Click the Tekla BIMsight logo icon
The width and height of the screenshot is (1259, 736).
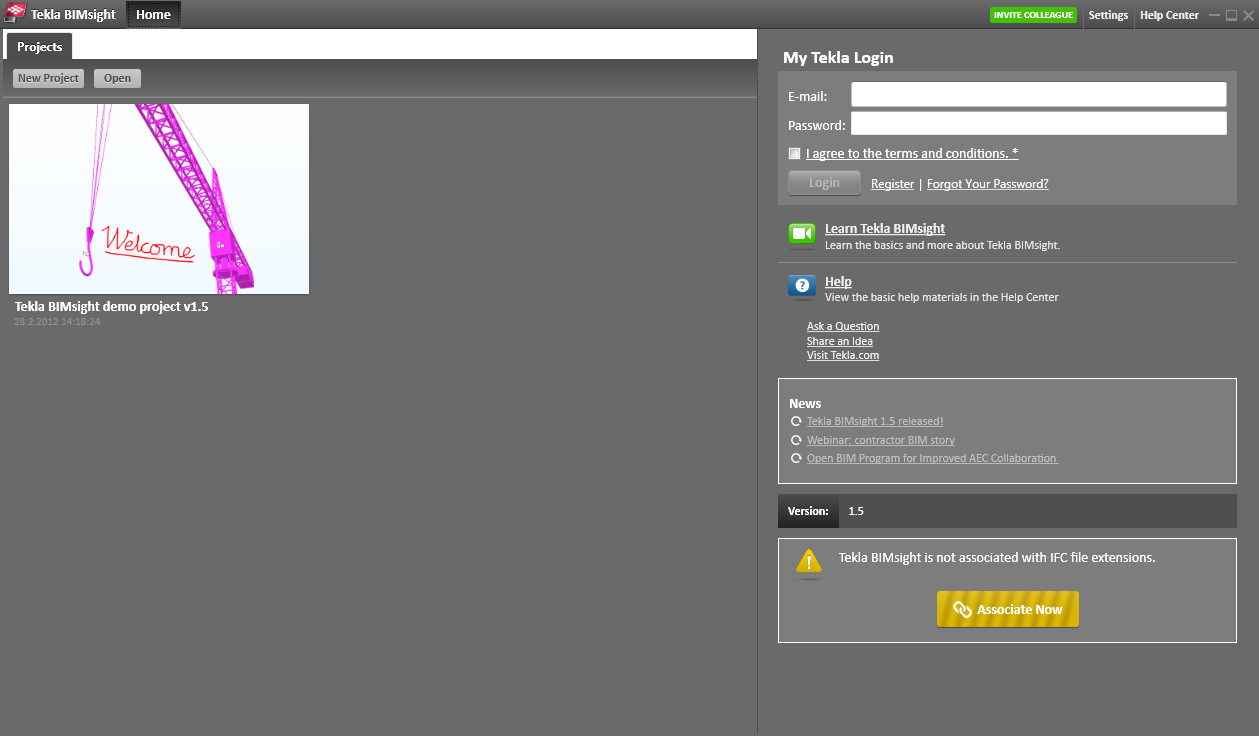(x=14, y=14)
